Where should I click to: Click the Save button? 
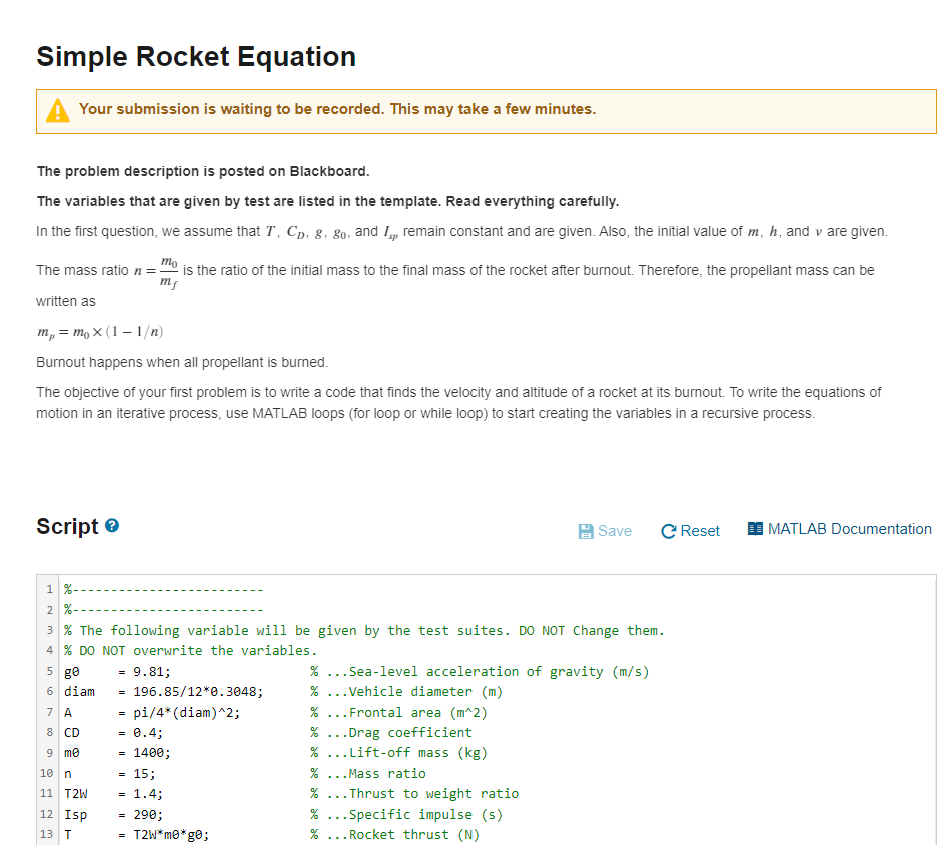605,531
